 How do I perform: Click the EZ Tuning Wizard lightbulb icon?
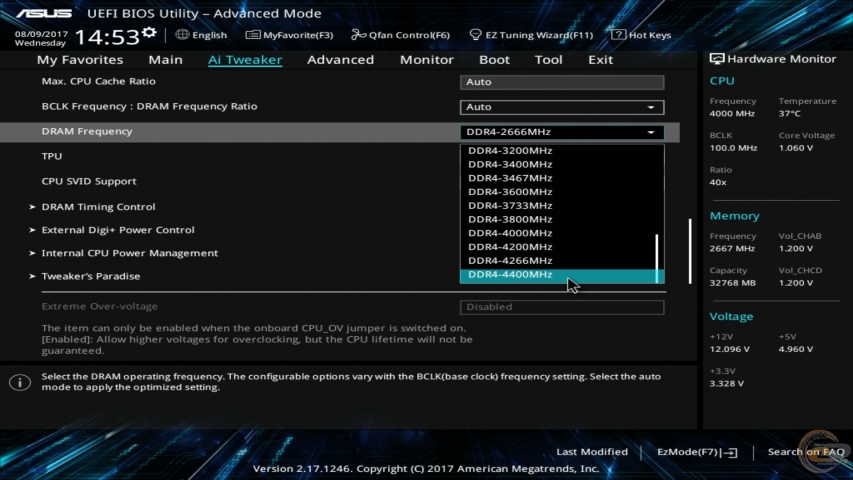coord(475,35)
